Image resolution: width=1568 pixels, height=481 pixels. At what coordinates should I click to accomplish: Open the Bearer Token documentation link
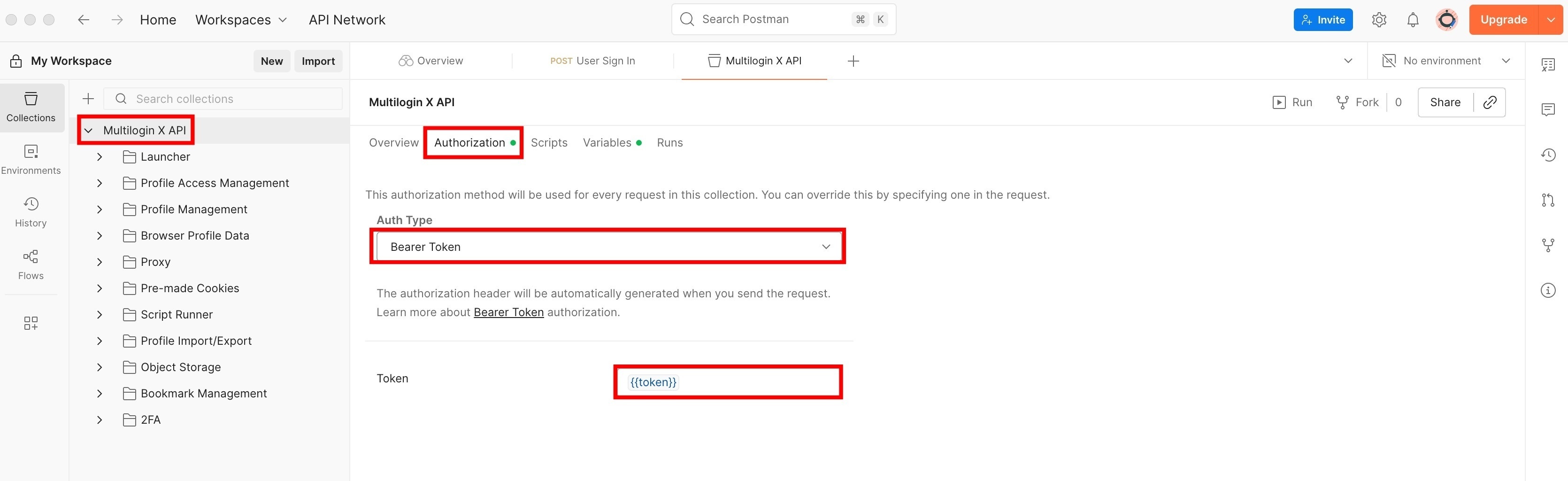[x=508, y=312]
